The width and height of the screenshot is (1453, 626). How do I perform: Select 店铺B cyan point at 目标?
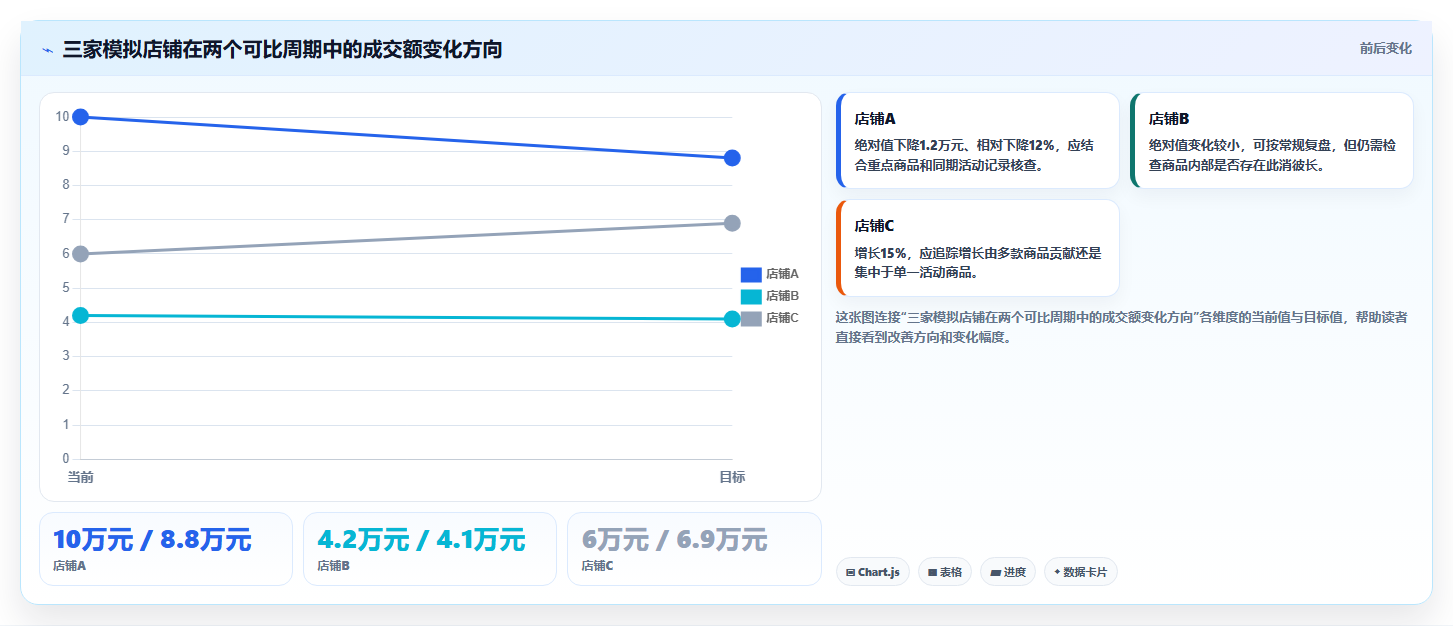click(732, 319)
